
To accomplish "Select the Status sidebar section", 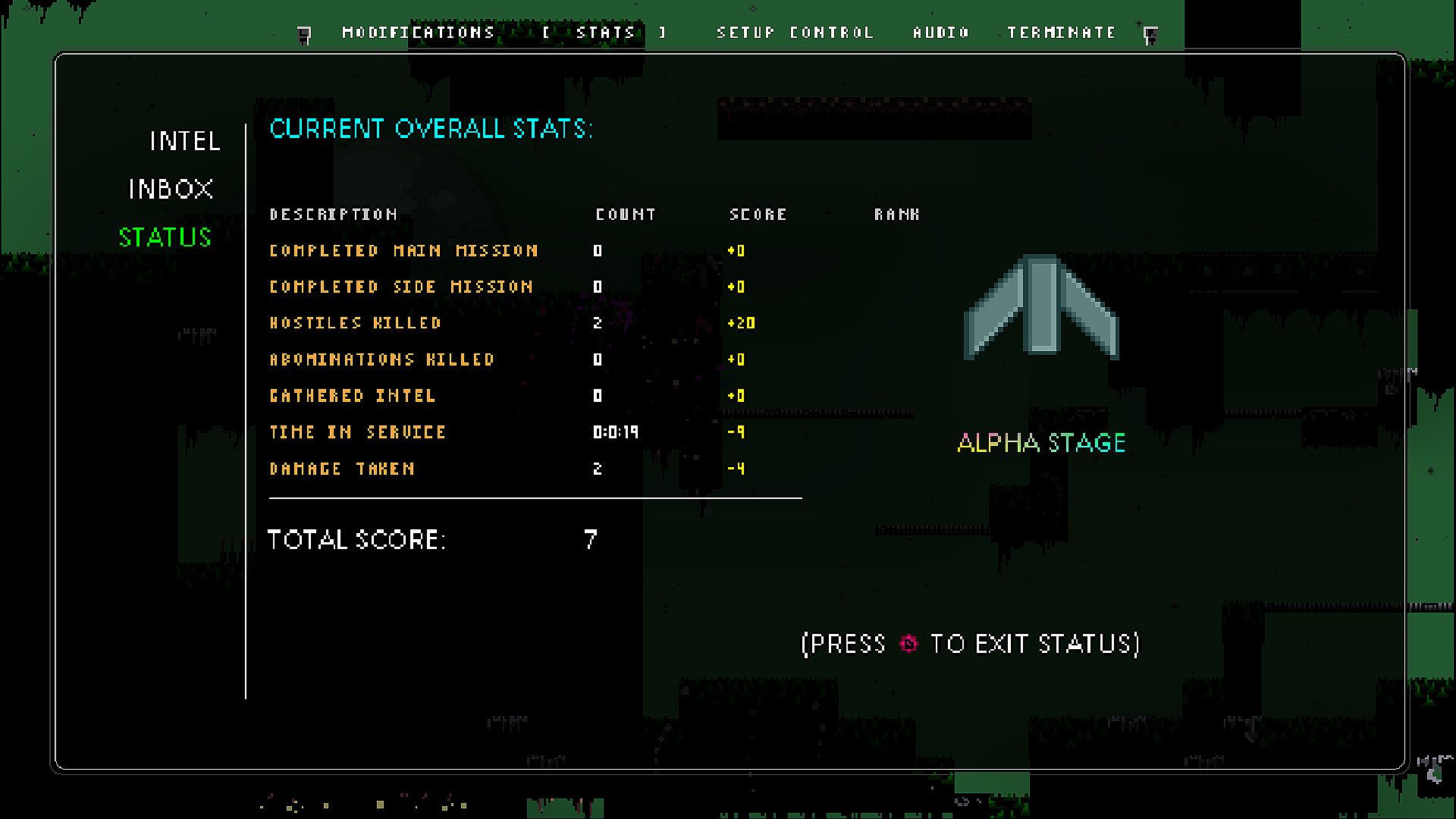I will 165,237.
